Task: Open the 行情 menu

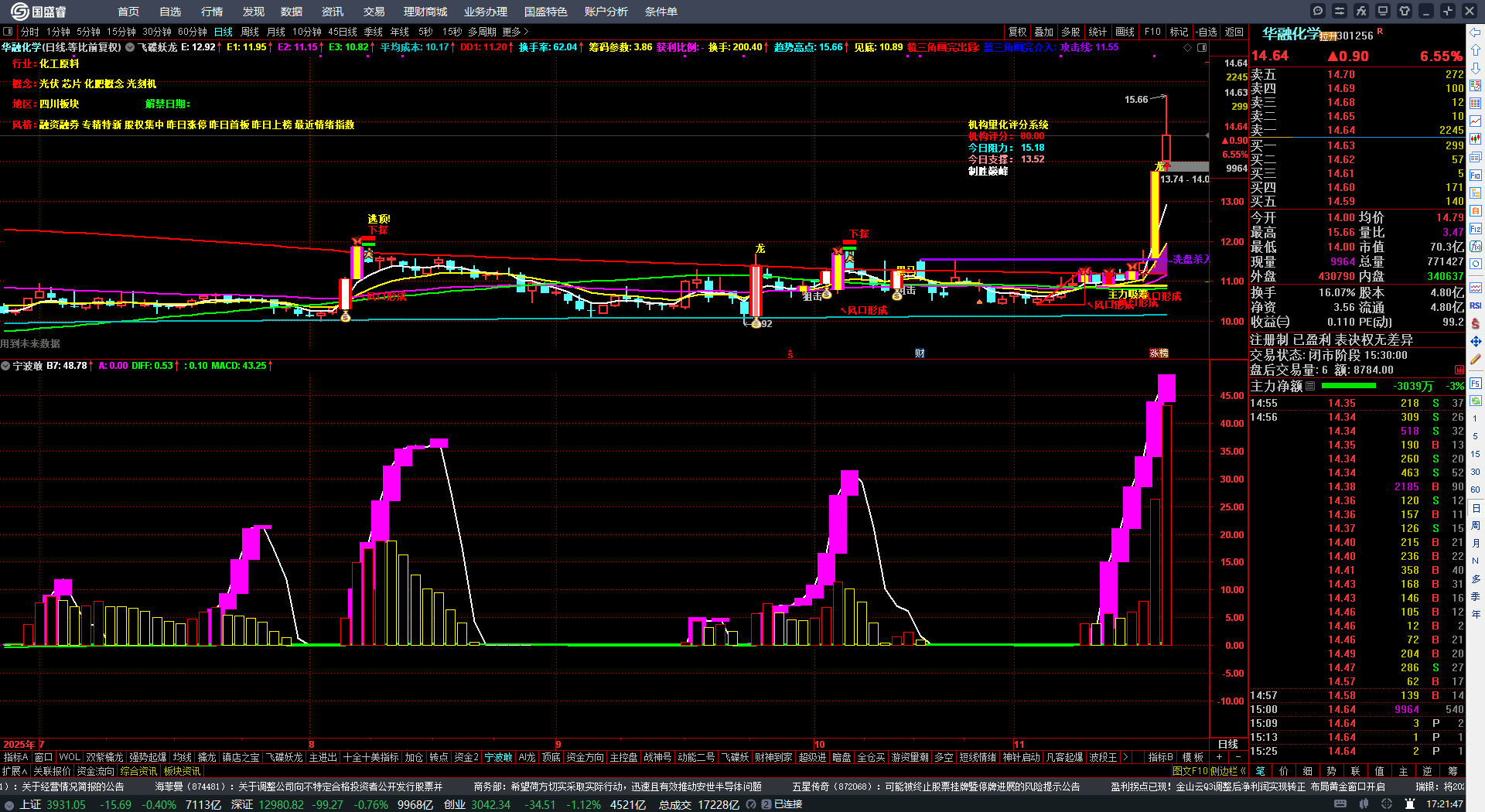Action: (x=212, y=12)
